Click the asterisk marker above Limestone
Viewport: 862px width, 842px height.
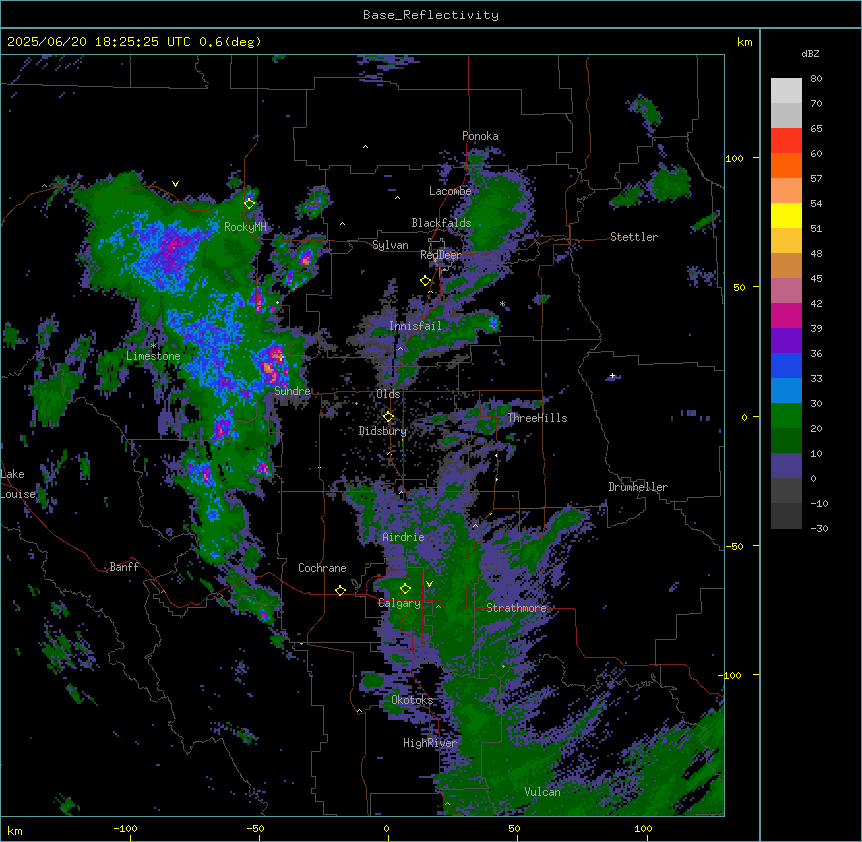point(153,346)
